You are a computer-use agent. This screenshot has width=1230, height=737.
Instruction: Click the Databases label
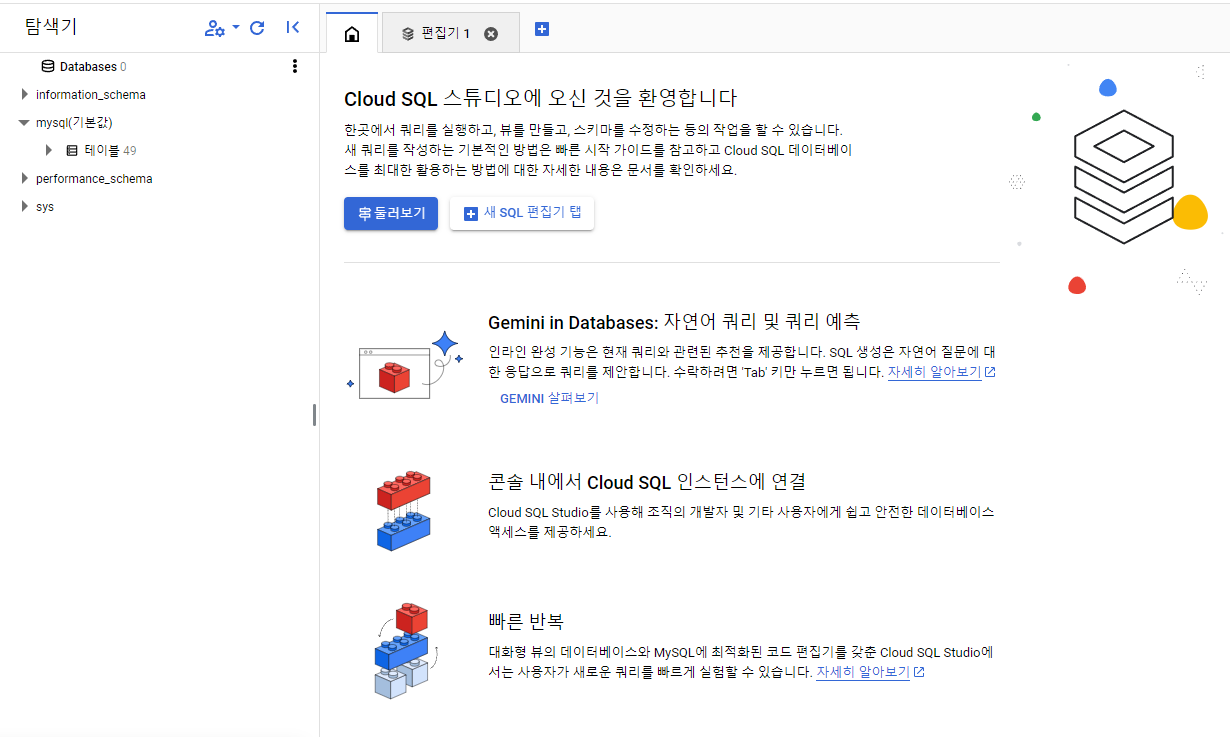[88, 67]
